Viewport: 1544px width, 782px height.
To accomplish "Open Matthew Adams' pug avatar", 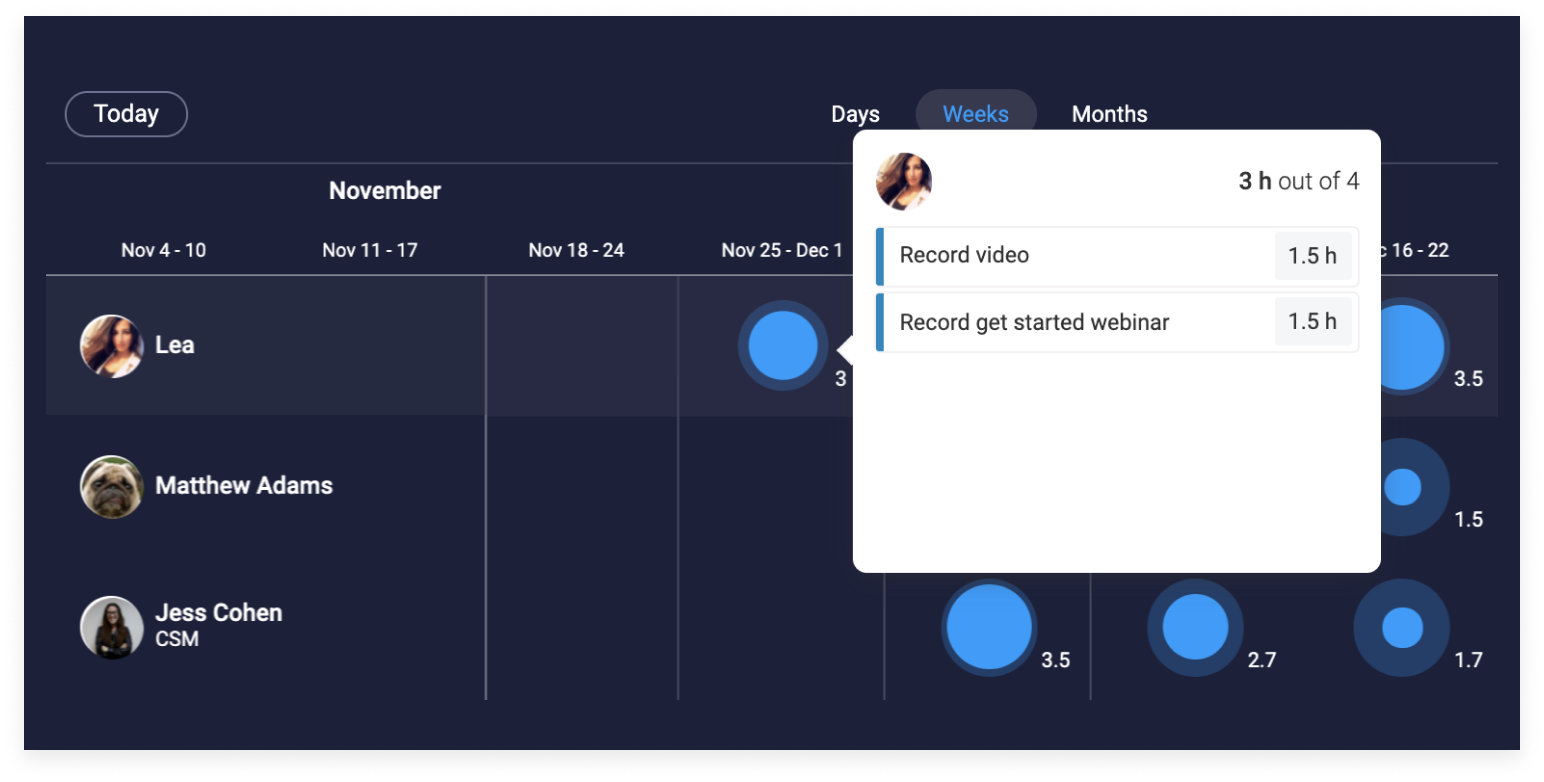I will [x=112, y=487].
